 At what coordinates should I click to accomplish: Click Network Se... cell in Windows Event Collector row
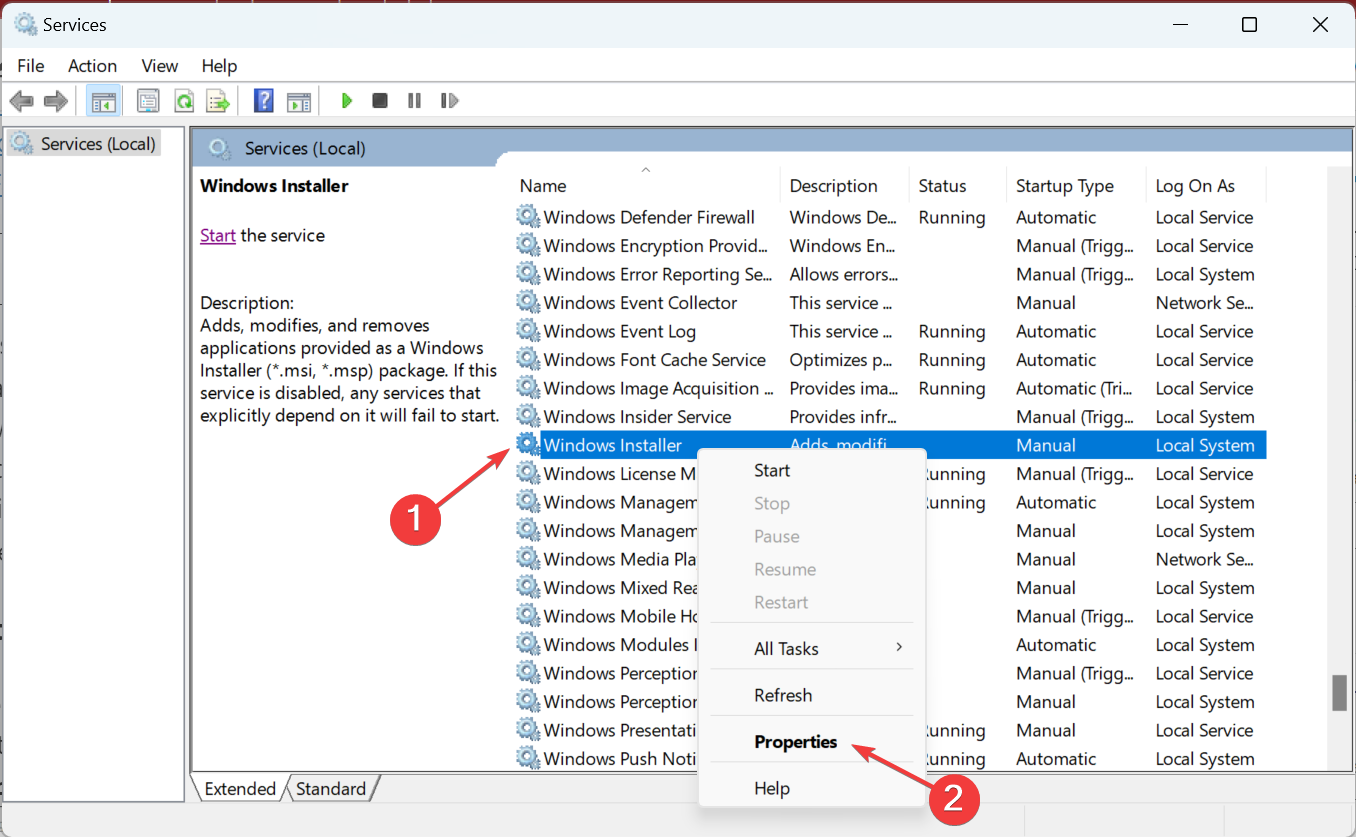1204,302
